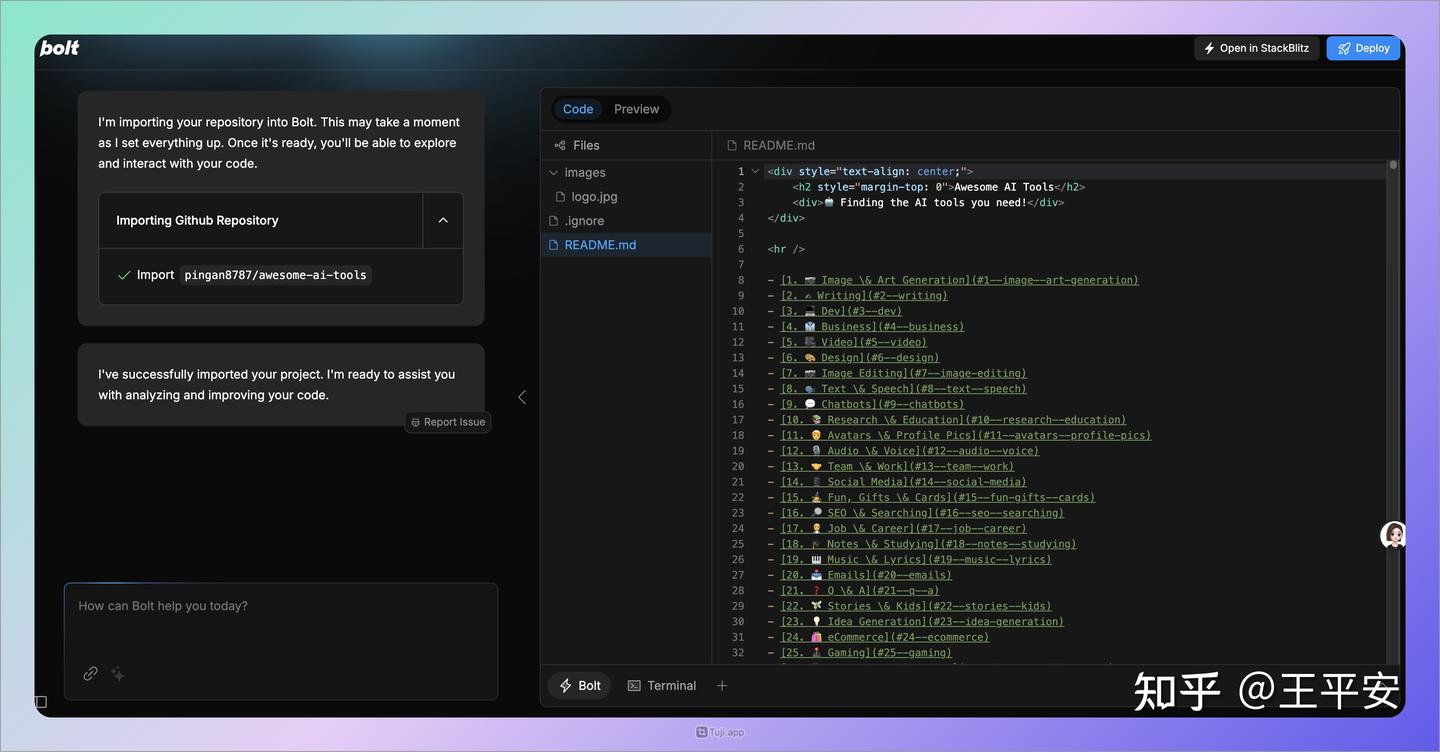Focus the 'How can Bolt help you today?' input
This screenshot has width=1440, height=752.
pyautogui.click(x=281, y=606)
